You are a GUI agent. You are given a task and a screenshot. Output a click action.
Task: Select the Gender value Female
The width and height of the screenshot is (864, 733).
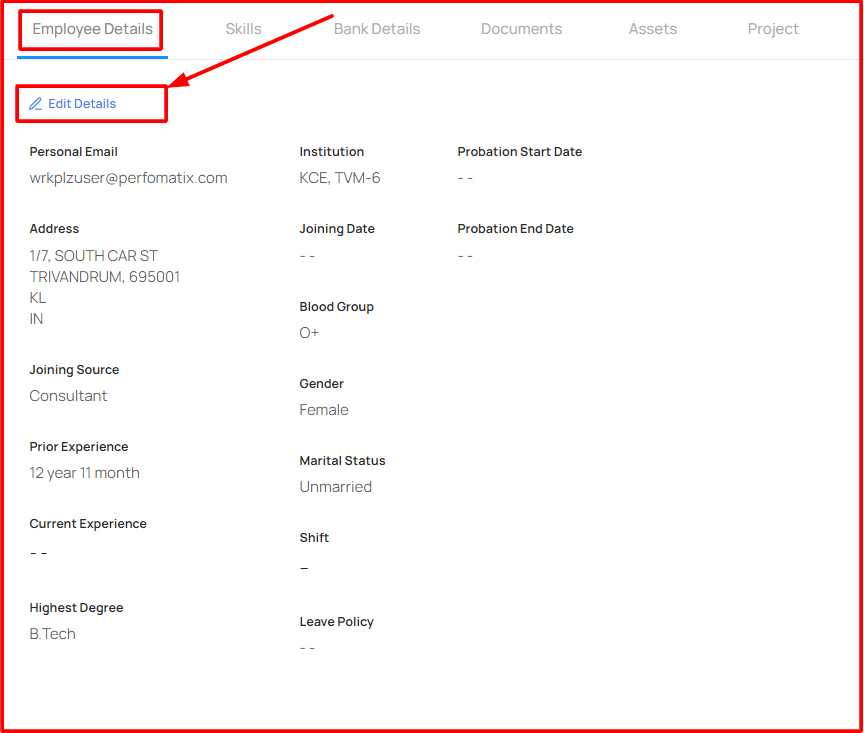coord(324,410)
